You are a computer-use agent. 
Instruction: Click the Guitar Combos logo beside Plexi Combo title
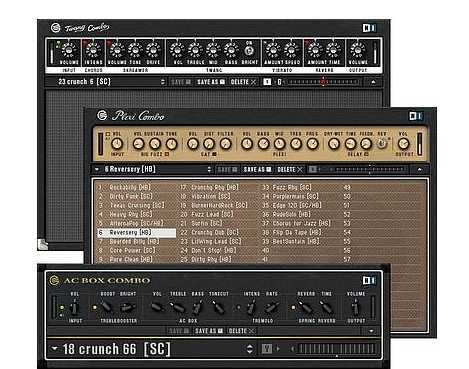pos(102,115)
